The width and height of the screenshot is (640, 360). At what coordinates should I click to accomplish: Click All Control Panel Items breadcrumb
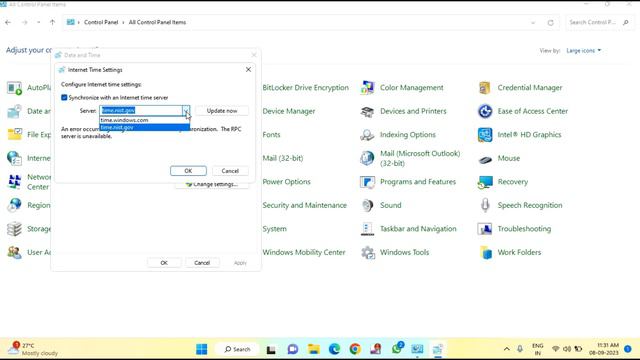157,22
